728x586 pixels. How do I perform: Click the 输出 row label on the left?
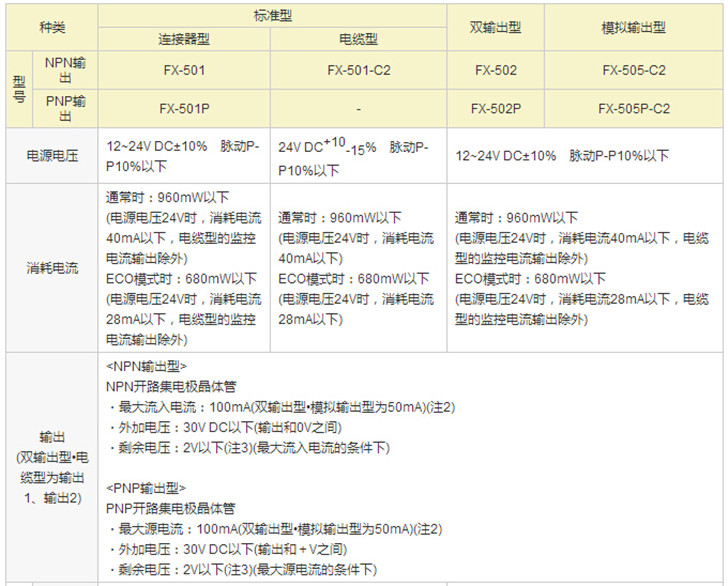click(52, 467)
